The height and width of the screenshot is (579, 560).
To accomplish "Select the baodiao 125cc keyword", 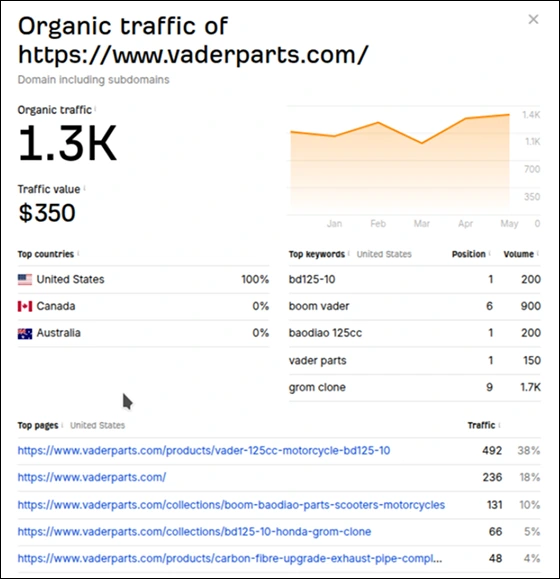I will [x=325, y=333].
